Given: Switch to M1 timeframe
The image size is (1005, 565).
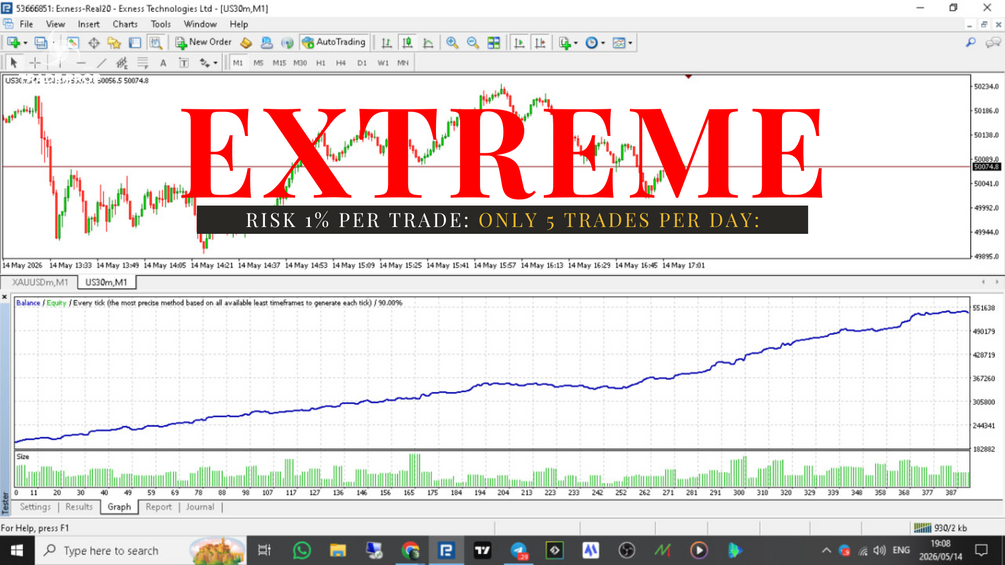Looking at the screenshot, I should pos(238,63).
